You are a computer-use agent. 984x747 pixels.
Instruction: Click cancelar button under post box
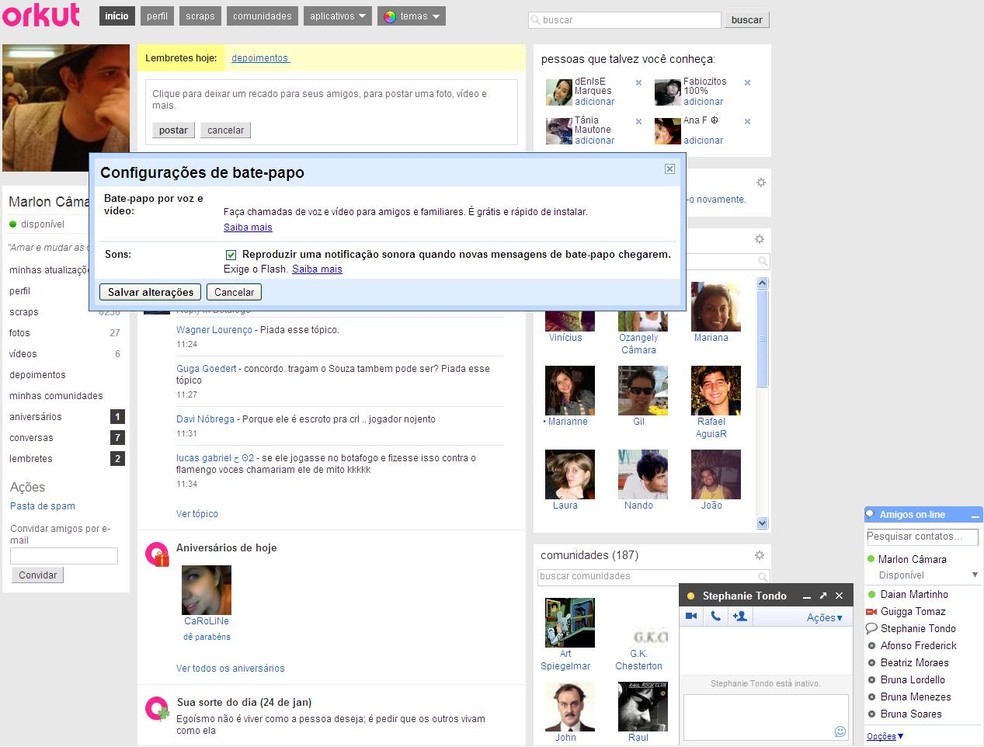[x=225, y=130]
